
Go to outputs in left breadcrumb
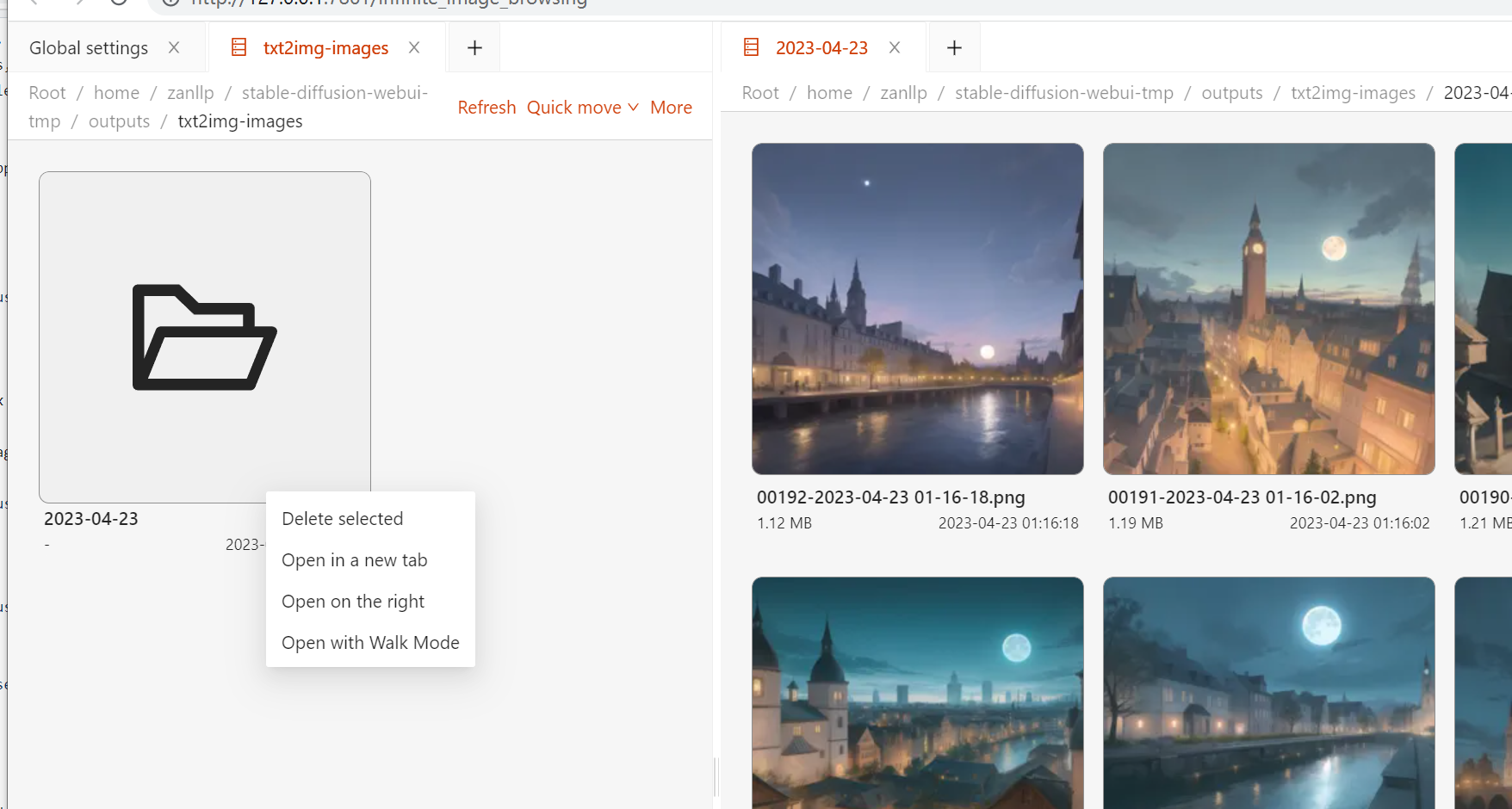[119, 121]
